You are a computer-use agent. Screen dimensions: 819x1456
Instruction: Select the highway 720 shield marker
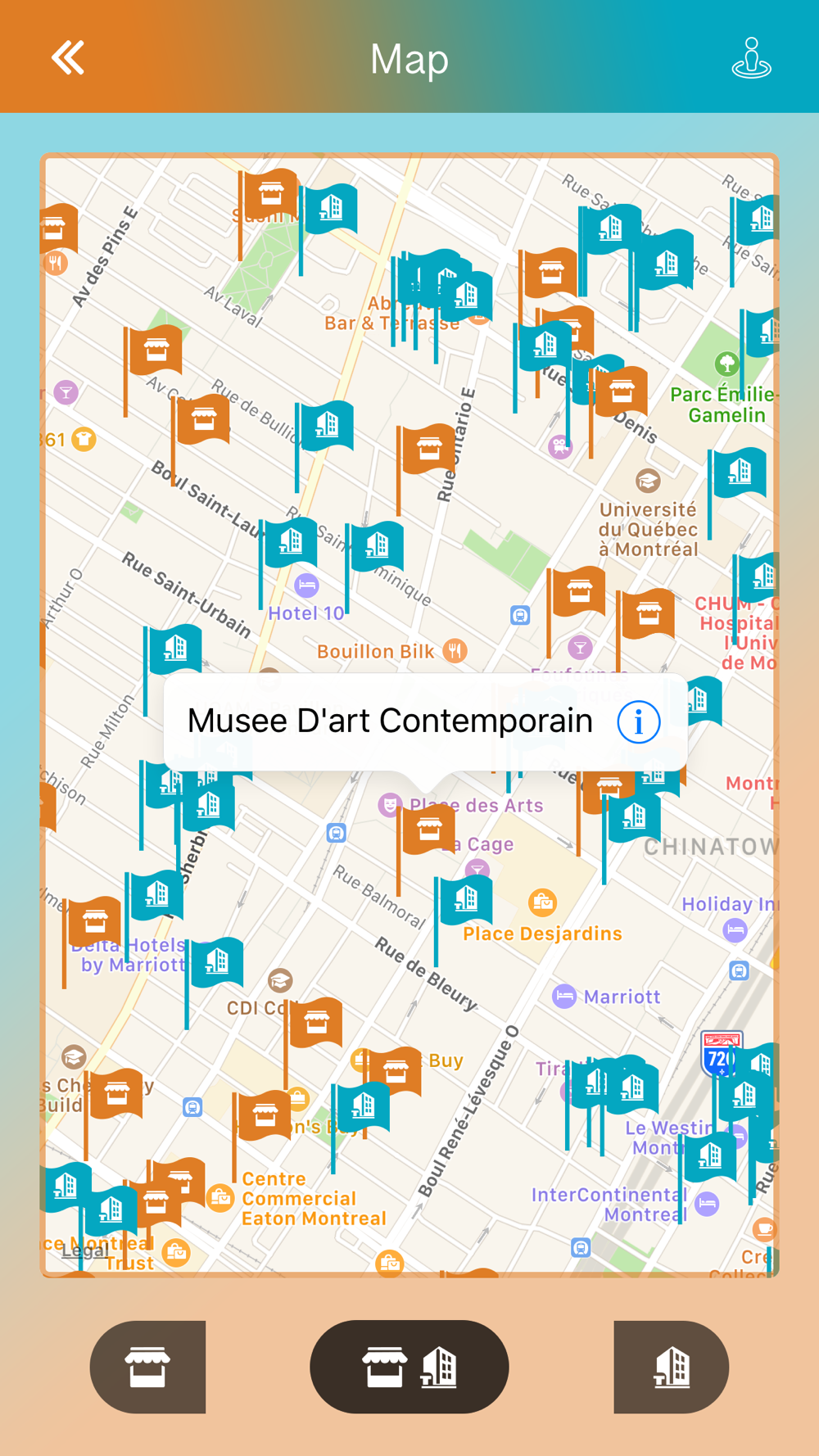[x=722, y=1054]
